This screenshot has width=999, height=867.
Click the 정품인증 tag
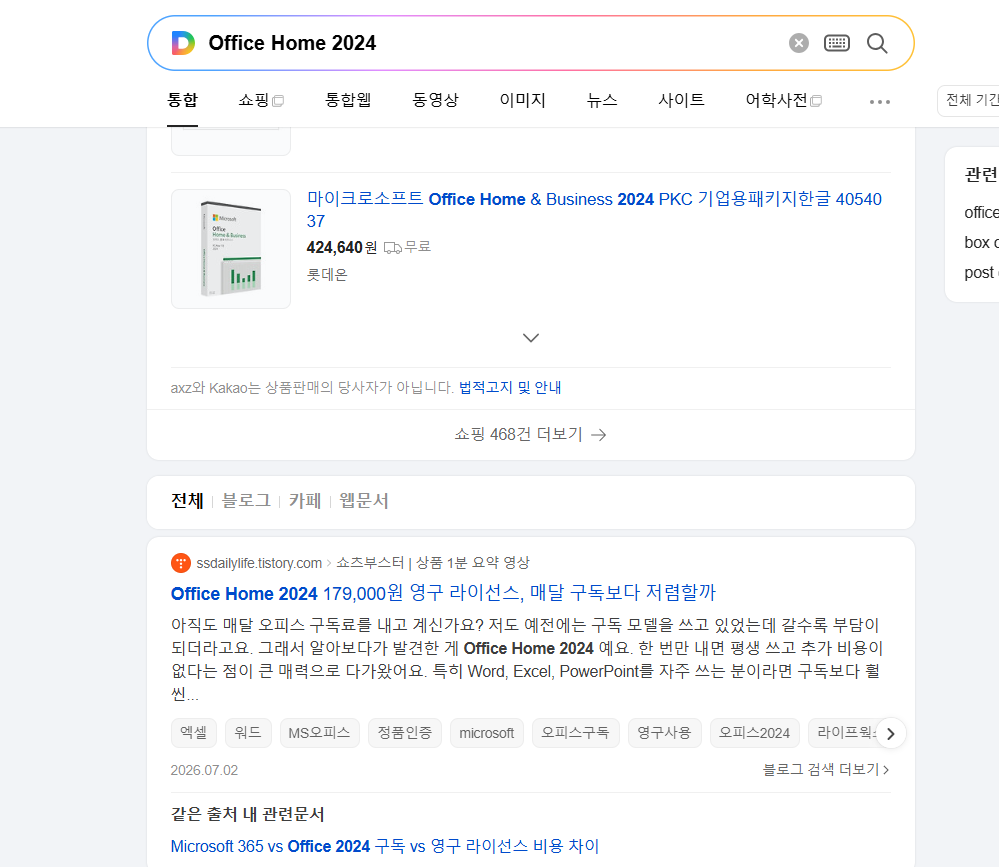coord(405,733)
